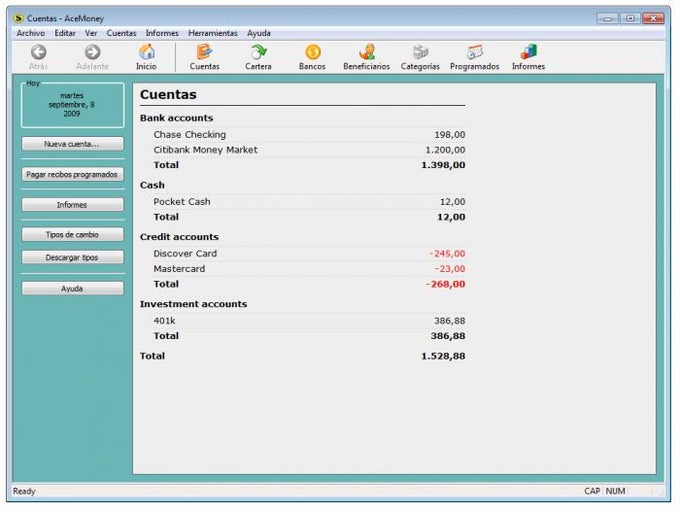
Task: Open the Informes menu in menu bar
Action: tap(162, 33)
